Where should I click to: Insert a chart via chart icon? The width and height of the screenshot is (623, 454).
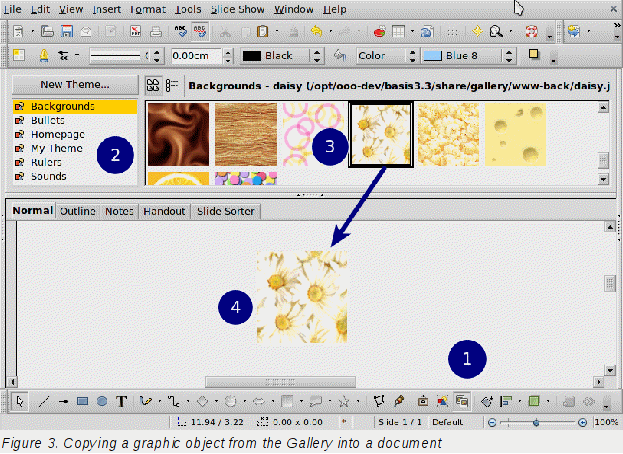pyautogui.click(x=380, y=31)
